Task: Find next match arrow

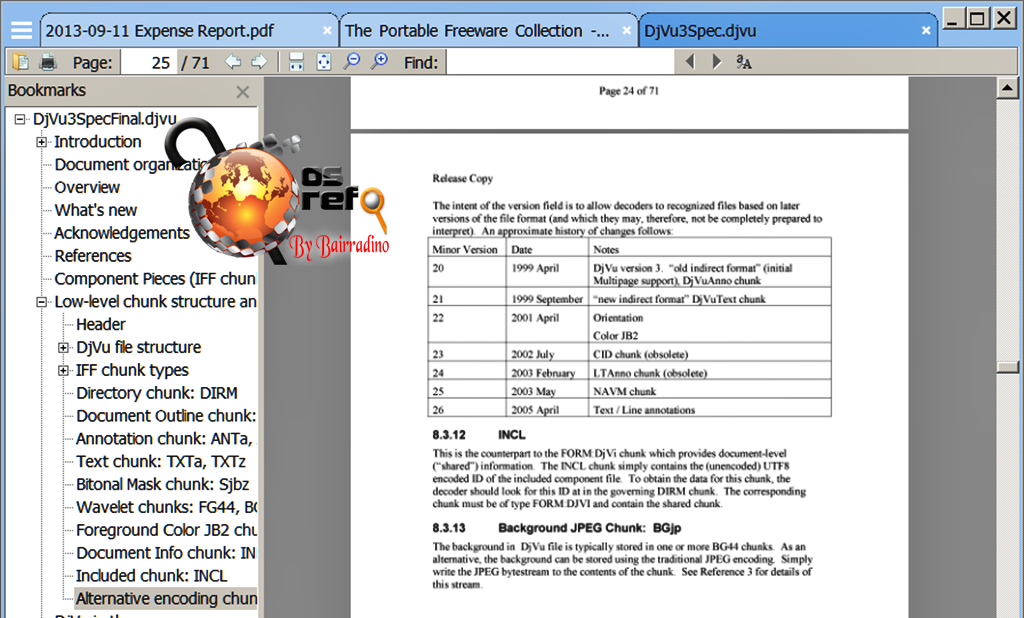Action: coord(717,62)
